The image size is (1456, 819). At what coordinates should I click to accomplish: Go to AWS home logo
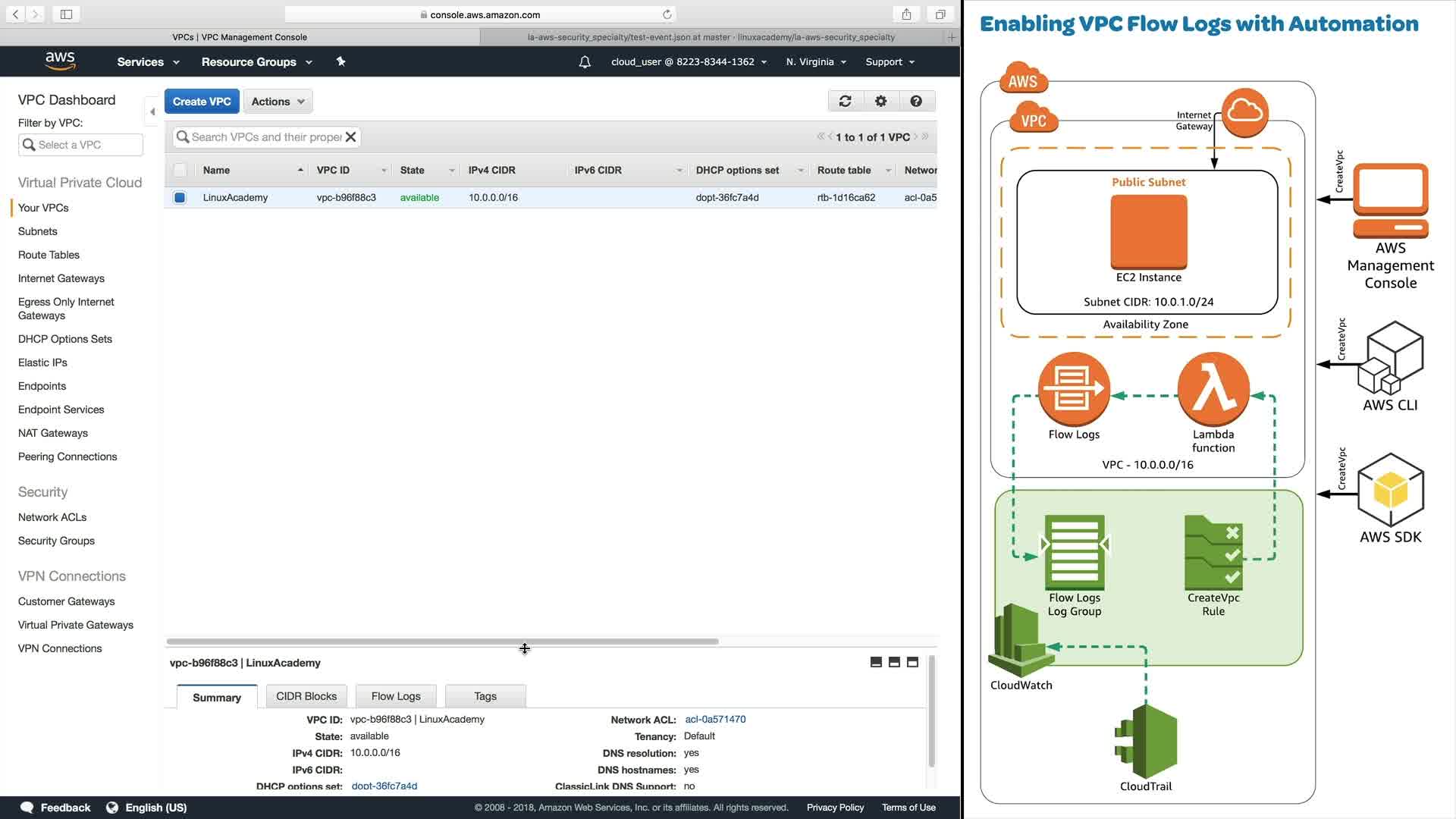click(x=60, y=61)
